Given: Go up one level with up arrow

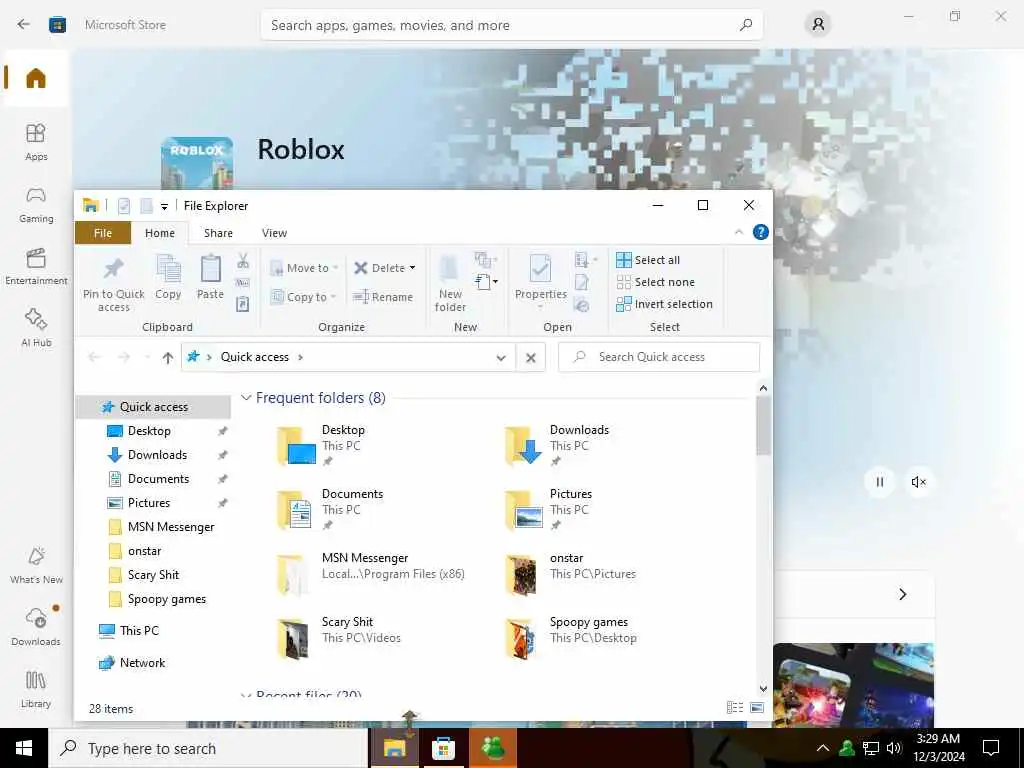Looking at the screenshot, I should click(x=168, y=357).
